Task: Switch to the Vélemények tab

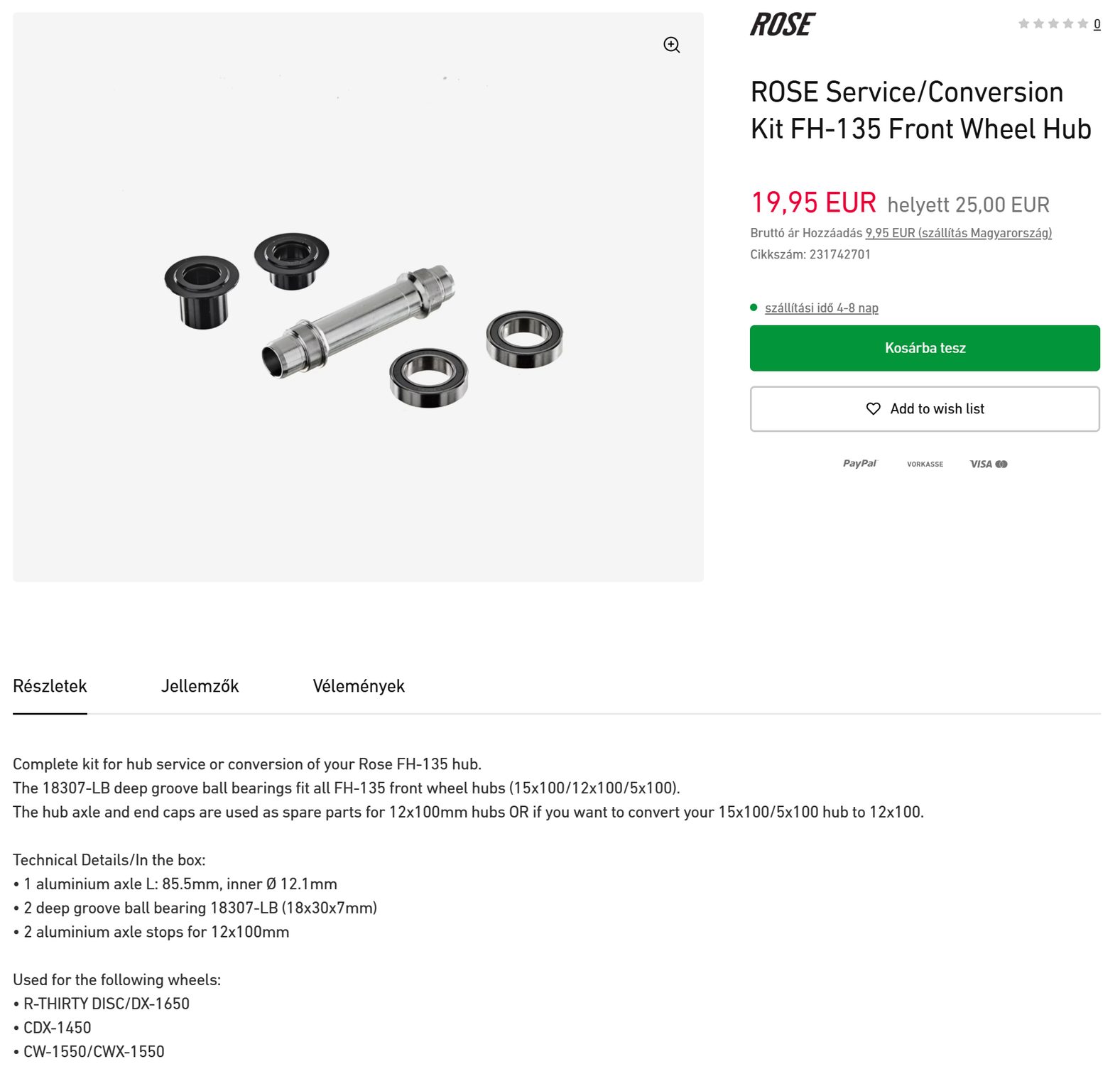Action: click(x=359, y=686)
